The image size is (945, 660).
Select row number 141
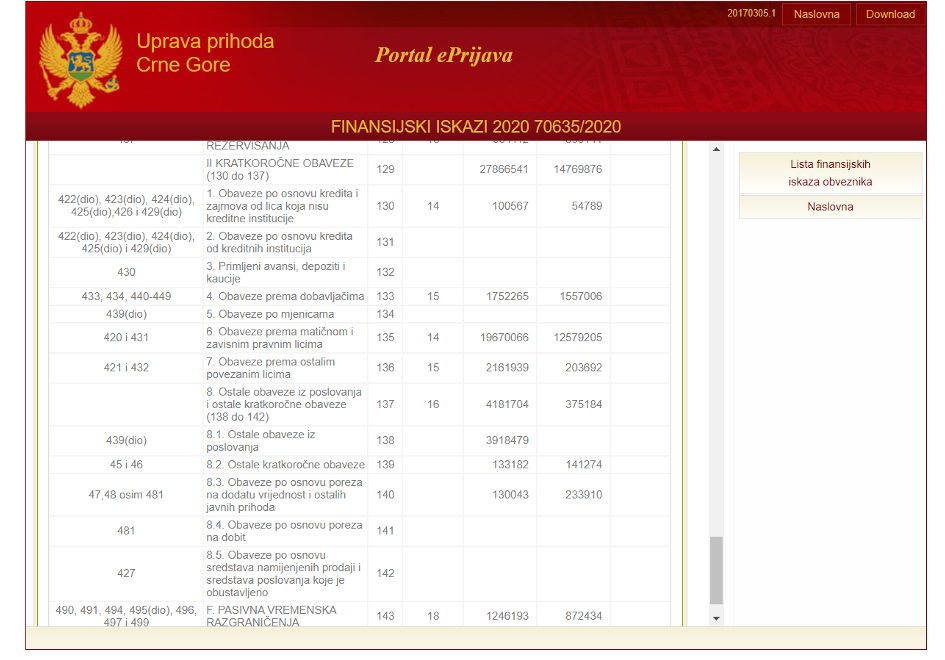point(385,531)
